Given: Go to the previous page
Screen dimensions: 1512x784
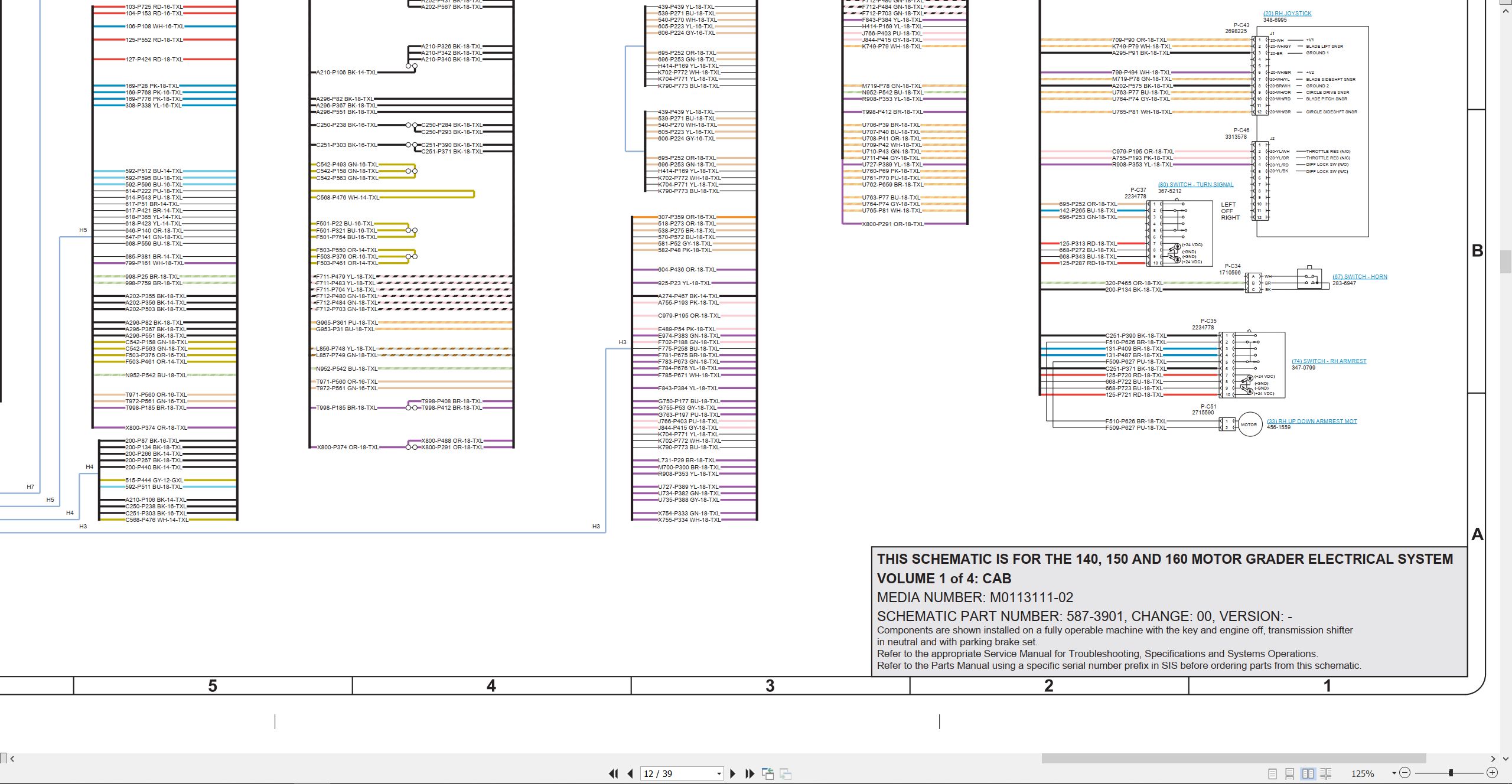Looking at the screenshot, I should [630, 773].
